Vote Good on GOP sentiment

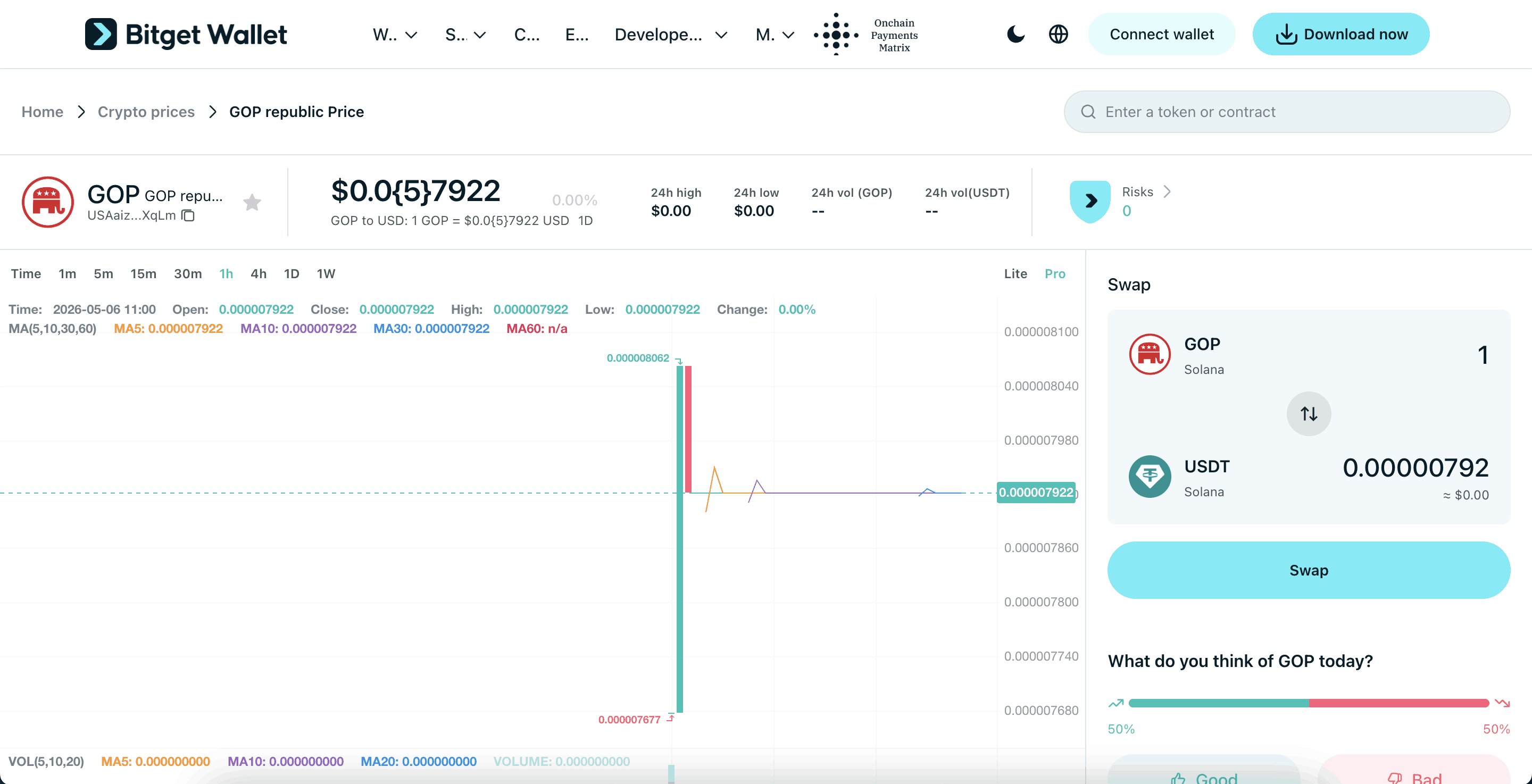(x=1204, y=770)
